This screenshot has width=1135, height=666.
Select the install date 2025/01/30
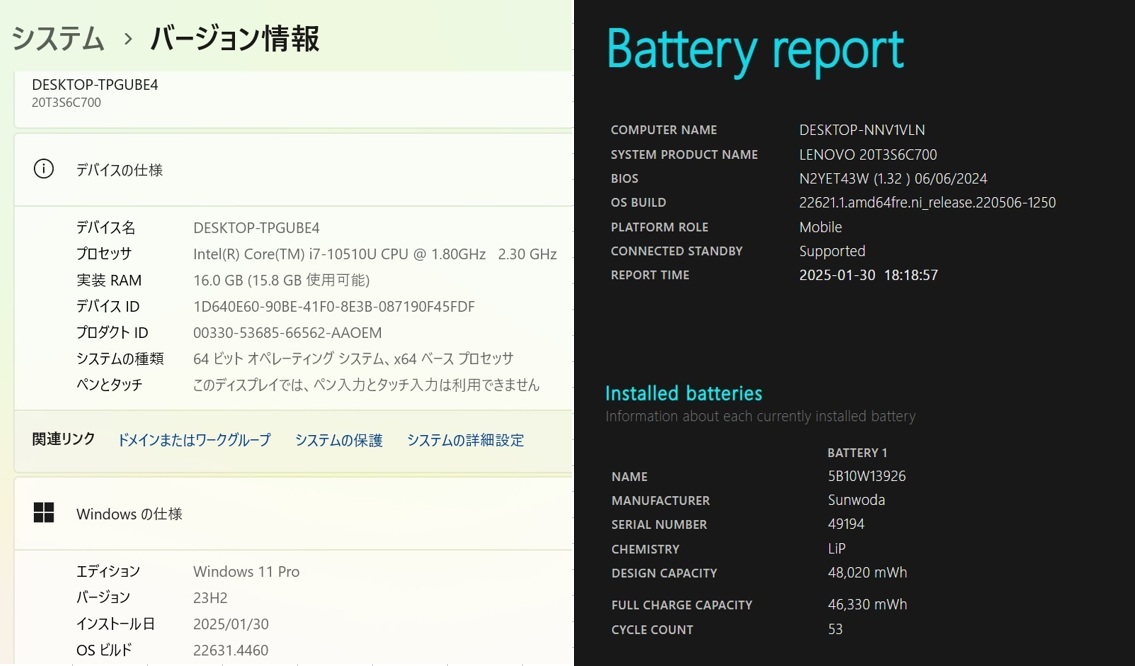[x=231, y=624]
